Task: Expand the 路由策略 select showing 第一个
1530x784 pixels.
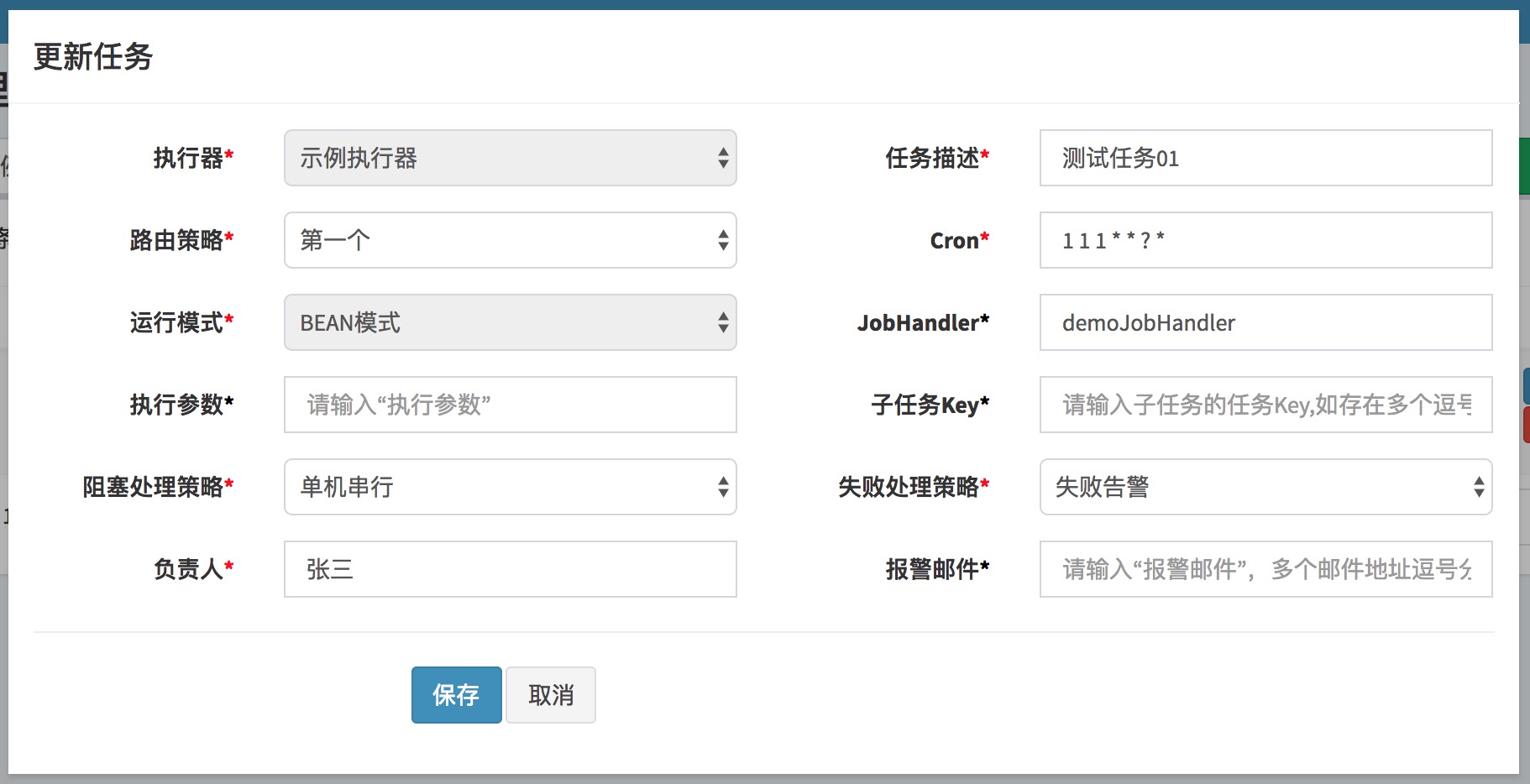Action: coord(510,240)
